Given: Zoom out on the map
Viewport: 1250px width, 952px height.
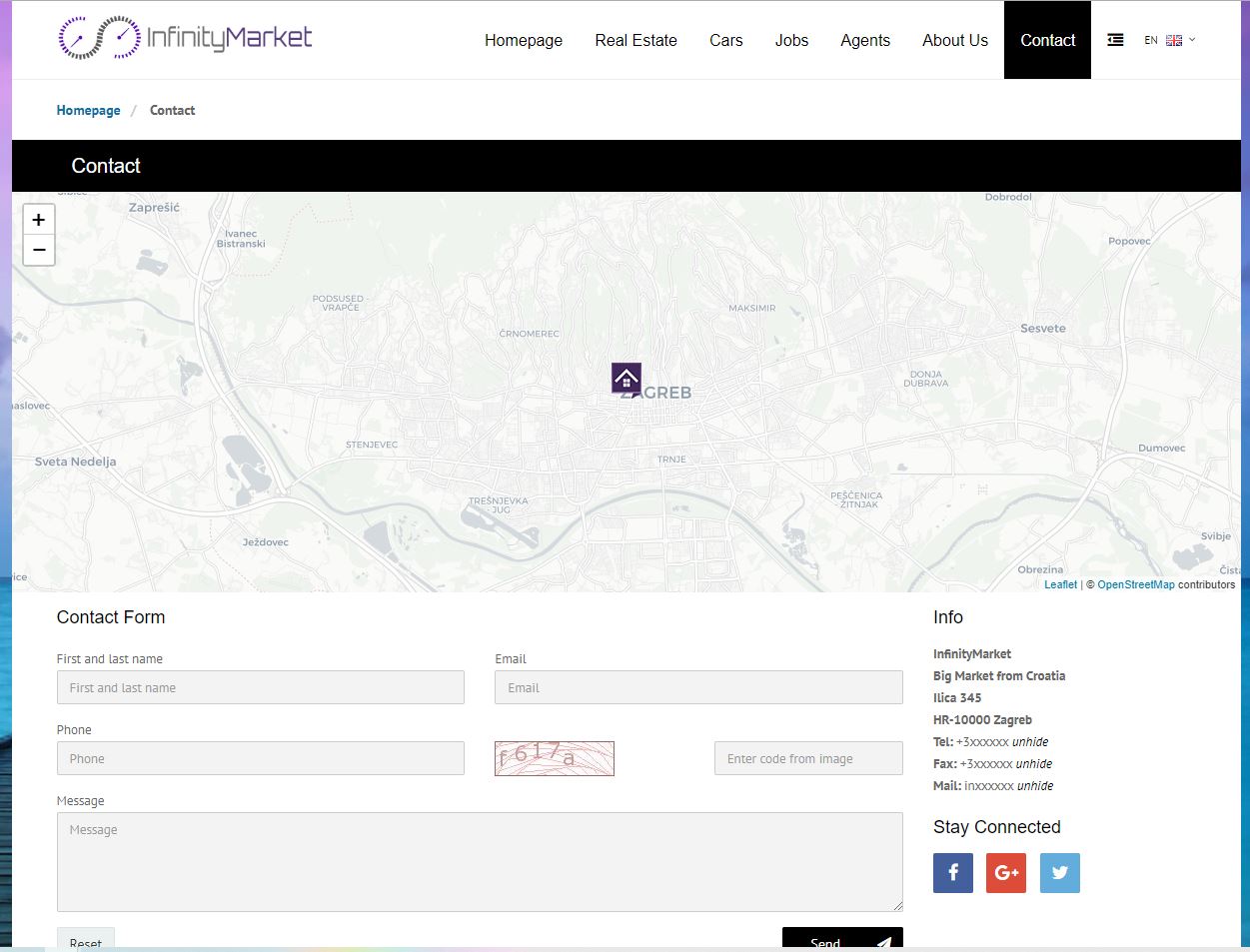Looking at the screenshot, I should [x=39, y=250].
